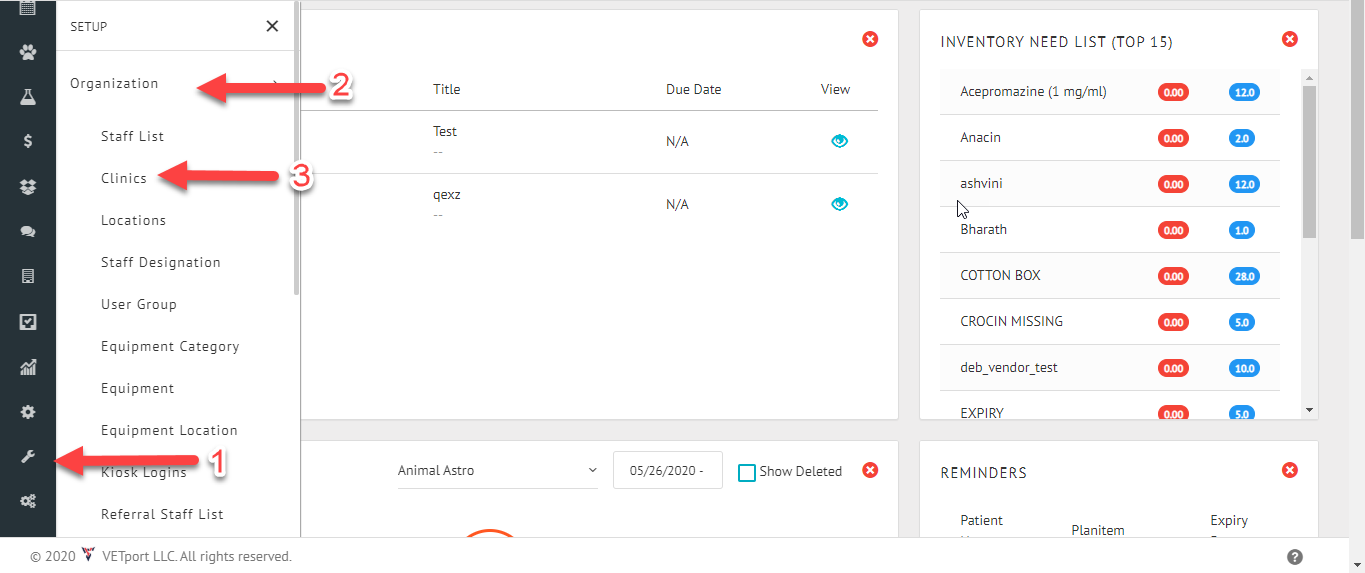This screenshot has height=573, width=1365.
Task: Choose Staff Designation menu entry
Action: [161, 262]
